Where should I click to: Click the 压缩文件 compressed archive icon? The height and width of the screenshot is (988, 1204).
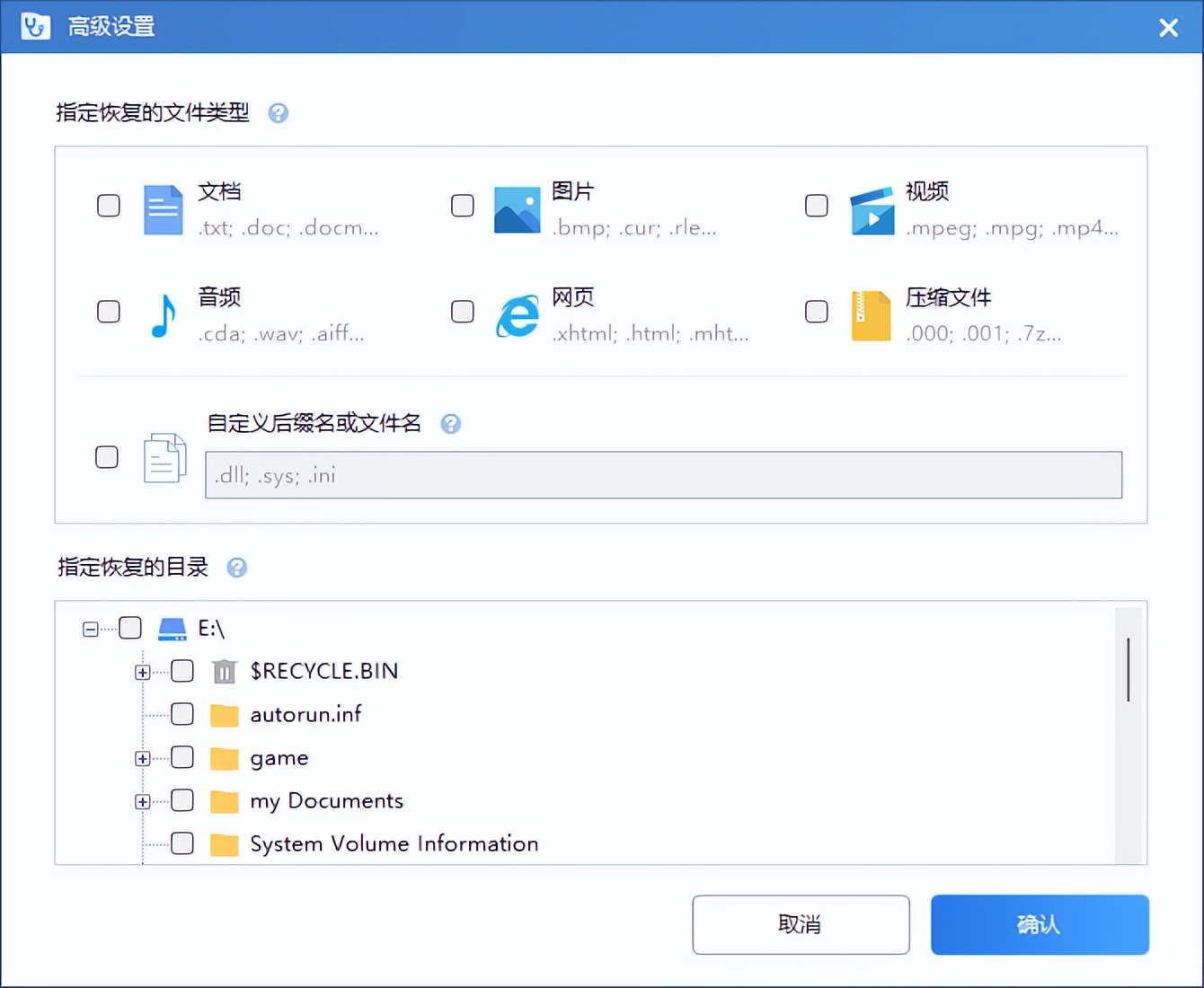coord(869,315)
